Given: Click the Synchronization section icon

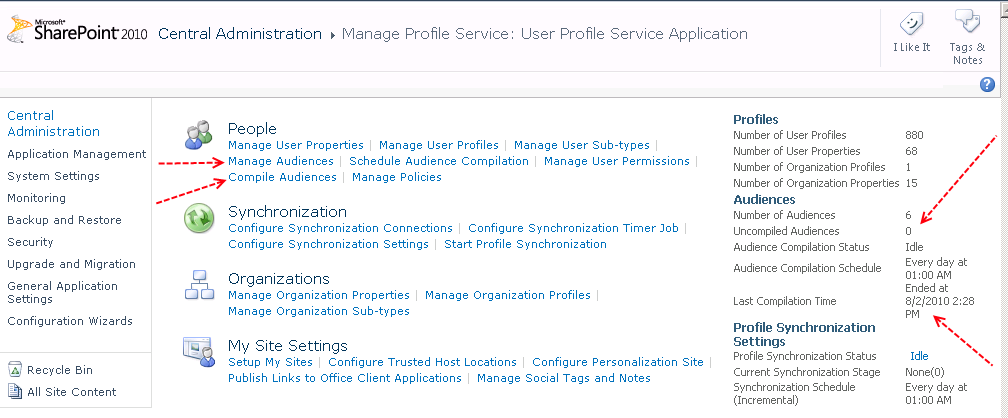Looking at the screenshot, I should 199,218.
